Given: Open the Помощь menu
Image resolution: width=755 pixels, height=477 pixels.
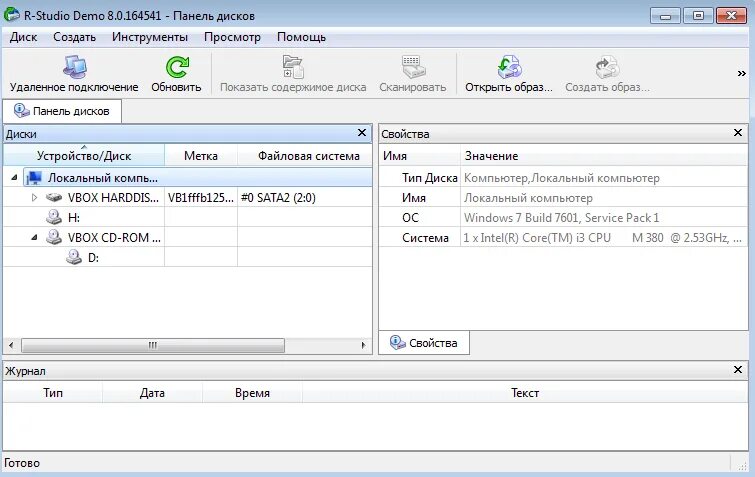Looking at the screenshot, I should [x=301, y=37].
